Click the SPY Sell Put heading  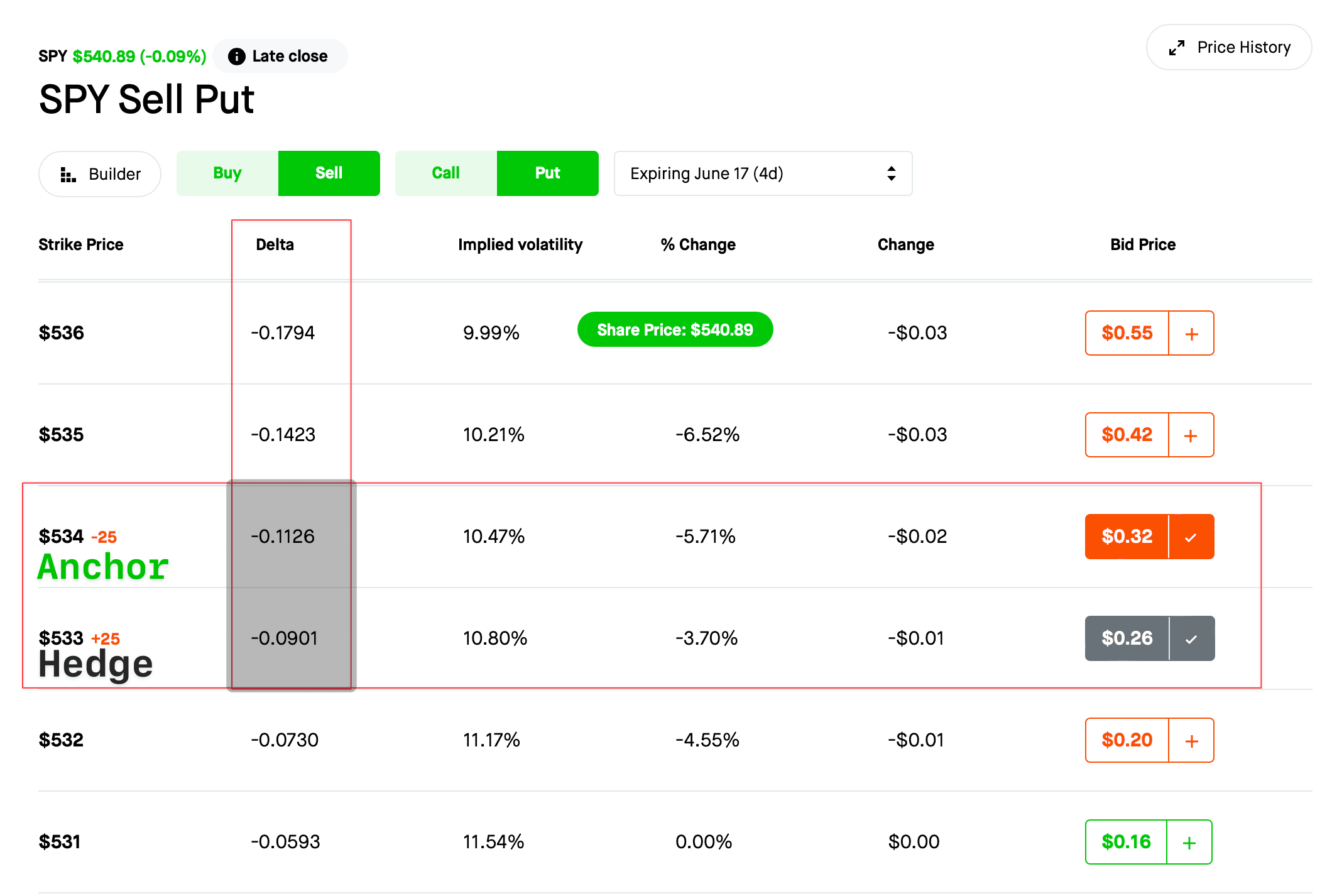pos(146,99)
